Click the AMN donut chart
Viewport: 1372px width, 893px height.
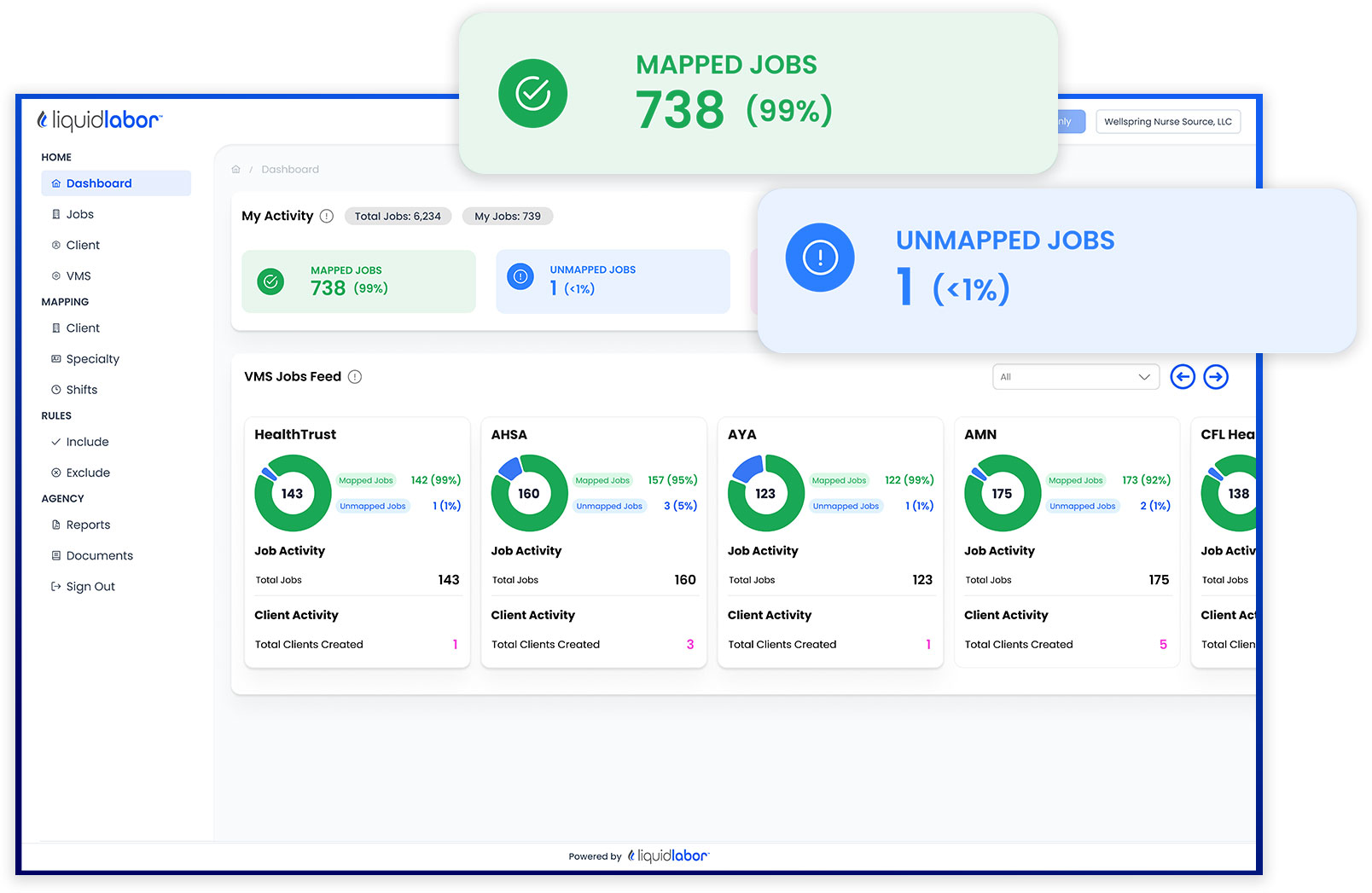point(1003,493)
